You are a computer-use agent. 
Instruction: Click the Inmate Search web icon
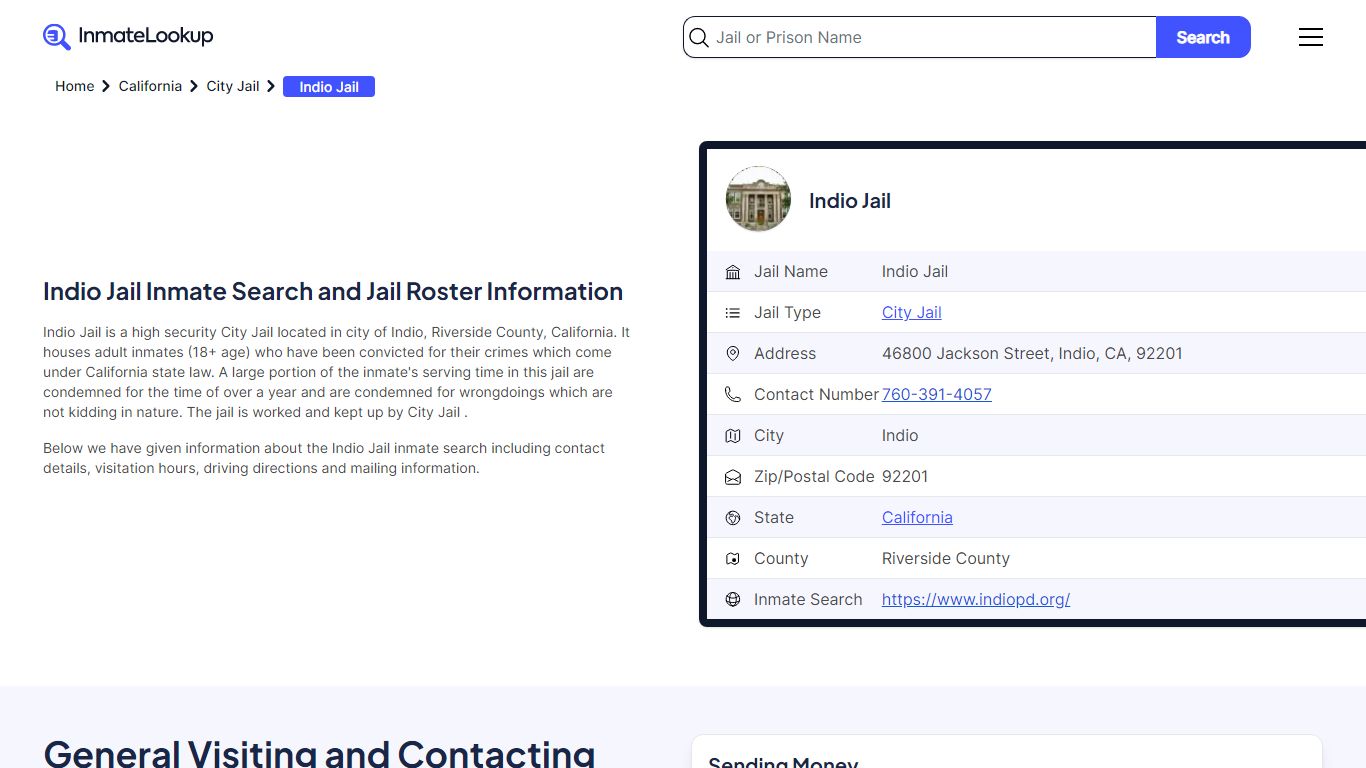tap(733, 600)
